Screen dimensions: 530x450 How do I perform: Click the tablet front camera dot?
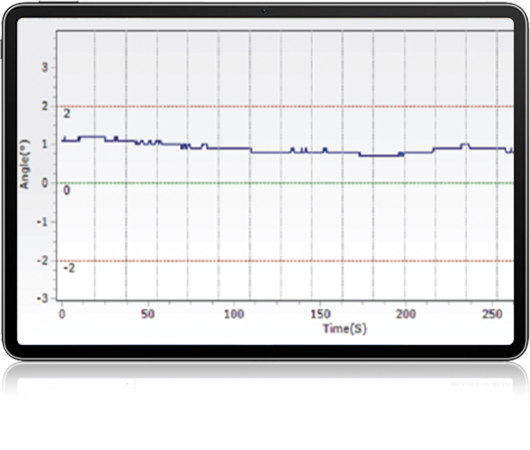(x=265, y=11)
